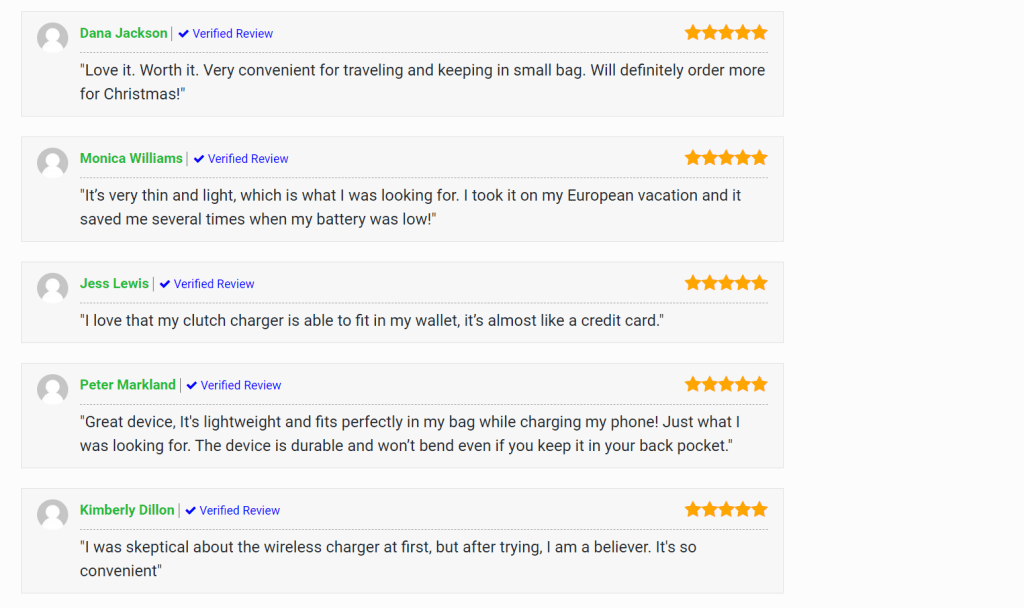Click Verified Review label next to Peter Markland
This screenshot has width=1024, height=608.
coord(241,385)
